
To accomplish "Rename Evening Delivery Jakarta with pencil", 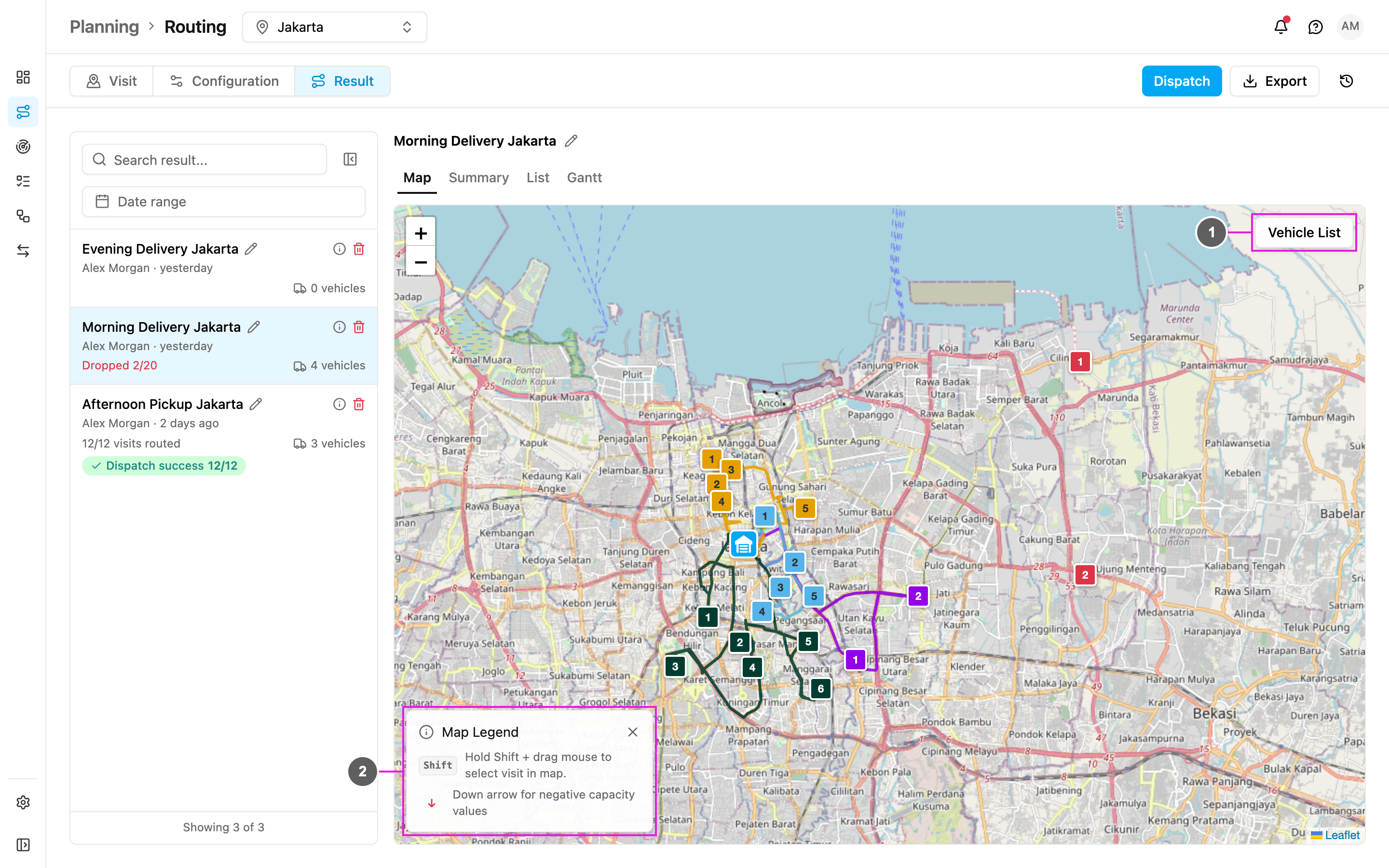I will 251,248.
